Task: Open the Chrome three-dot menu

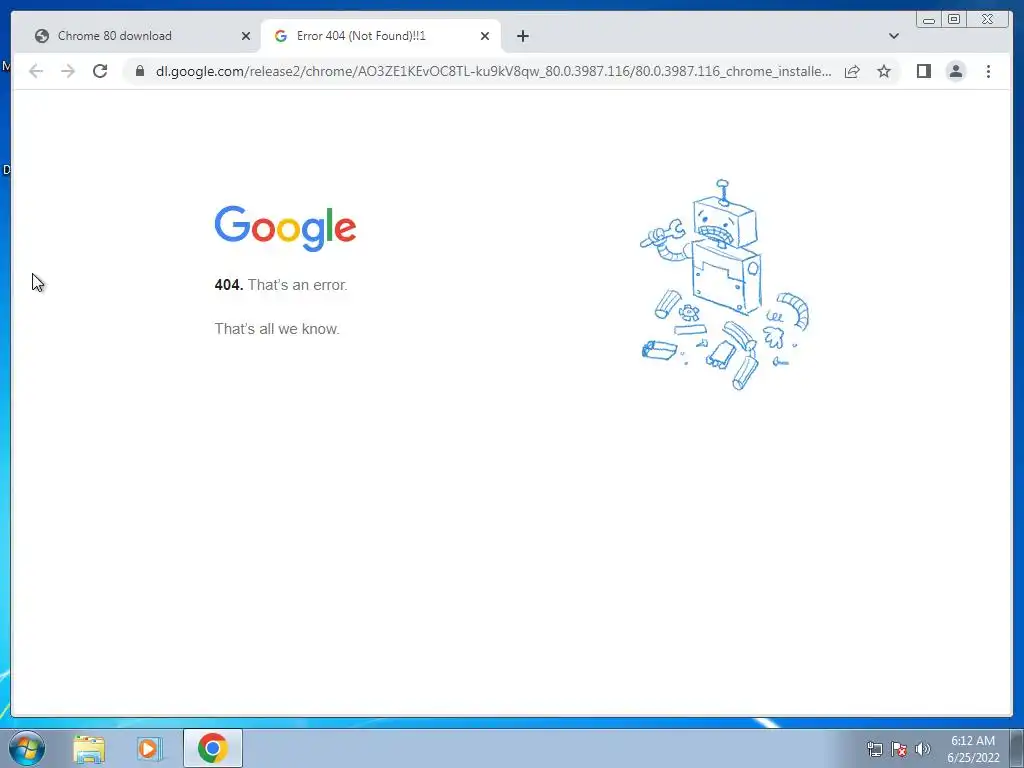Action: coord(988,71)
